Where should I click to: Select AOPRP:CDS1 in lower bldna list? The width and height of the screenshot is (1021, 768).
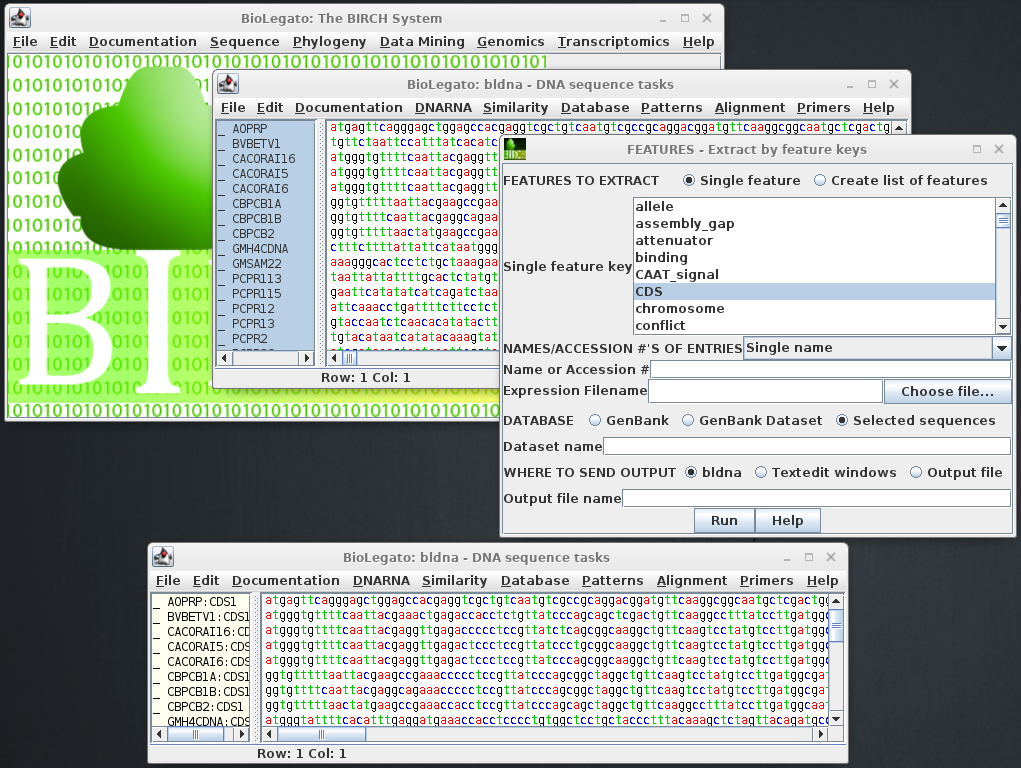tap(201, 601)
